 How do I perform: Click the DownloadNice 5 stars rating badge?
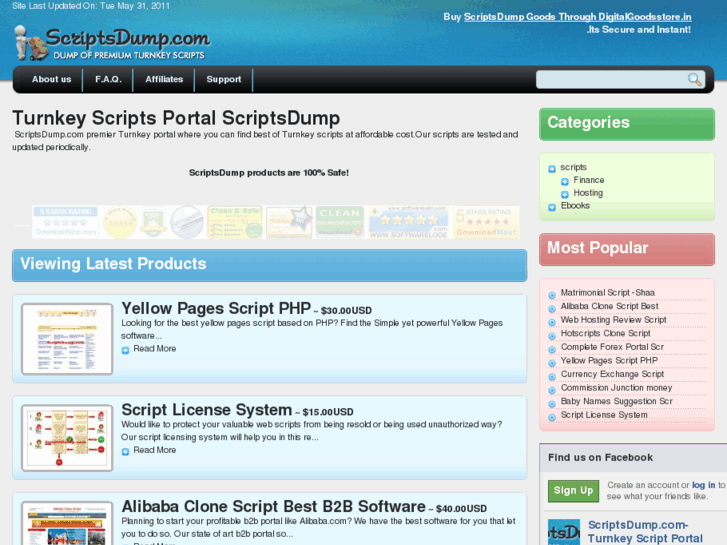[65, 222]
